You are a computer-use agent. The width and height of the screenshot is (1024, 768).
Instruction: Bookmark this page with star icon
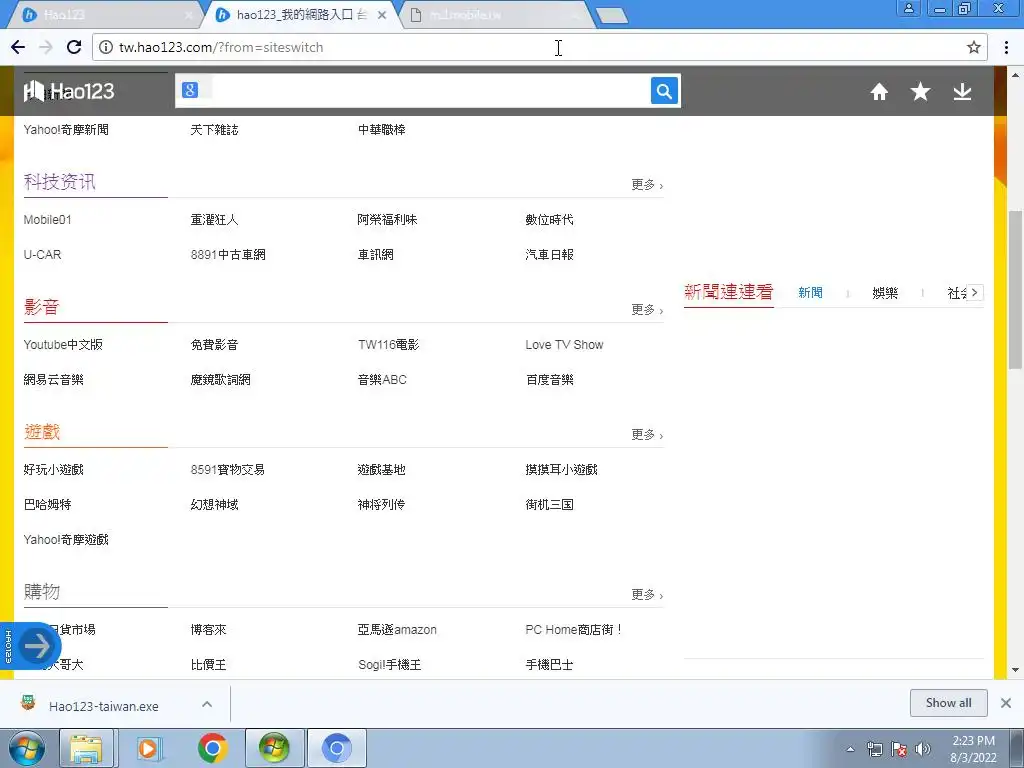(x=974, y=47)
